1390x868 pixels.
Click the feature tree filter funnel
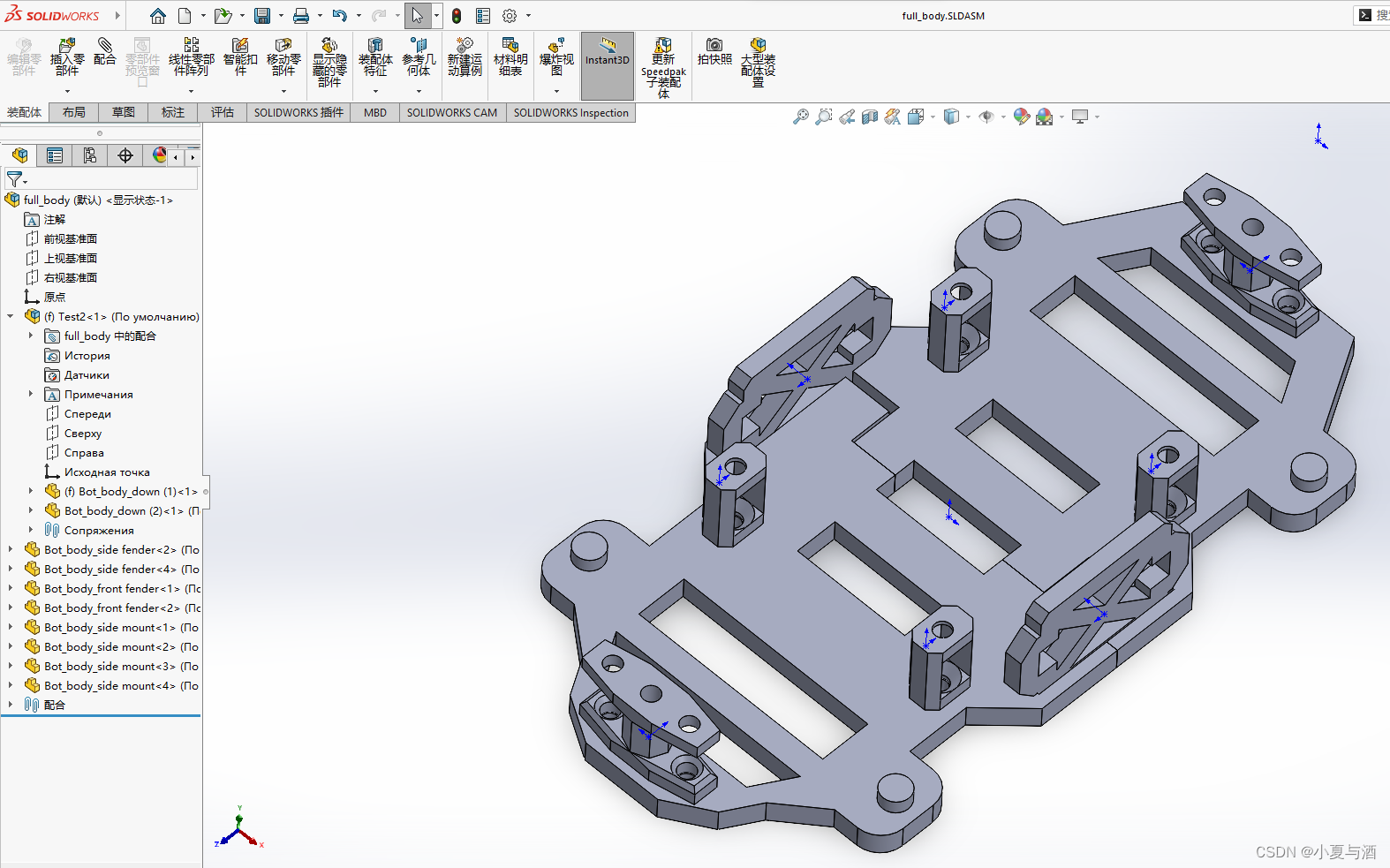[x=15, y=178]
